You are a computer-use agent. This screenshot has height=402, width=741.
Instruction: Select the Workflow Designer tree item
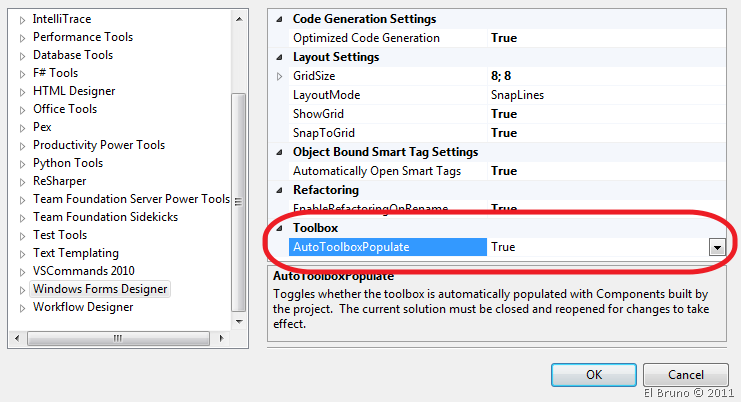pos(83,307)
